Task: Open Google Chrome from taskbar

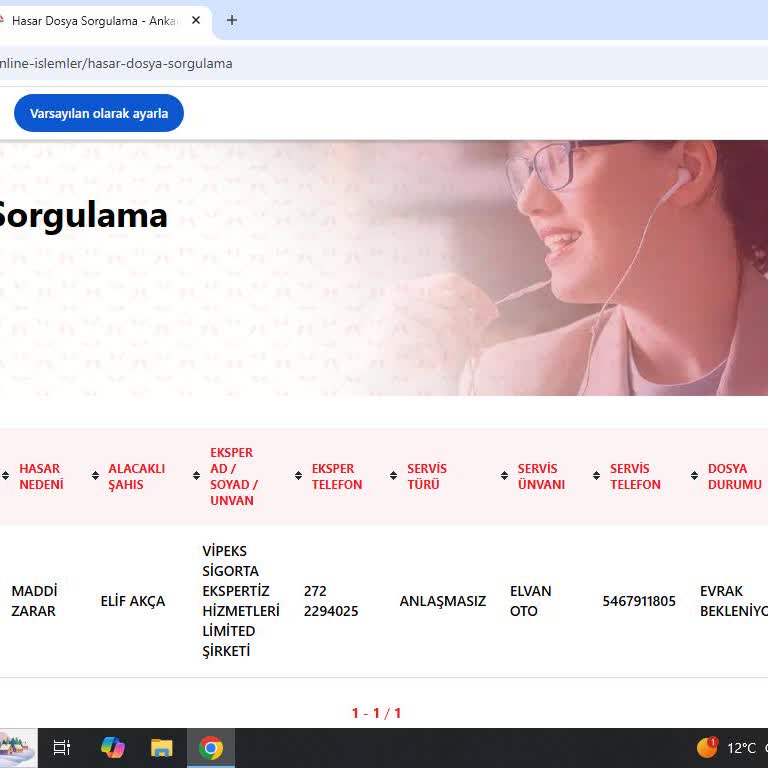Action: [211, 748]
